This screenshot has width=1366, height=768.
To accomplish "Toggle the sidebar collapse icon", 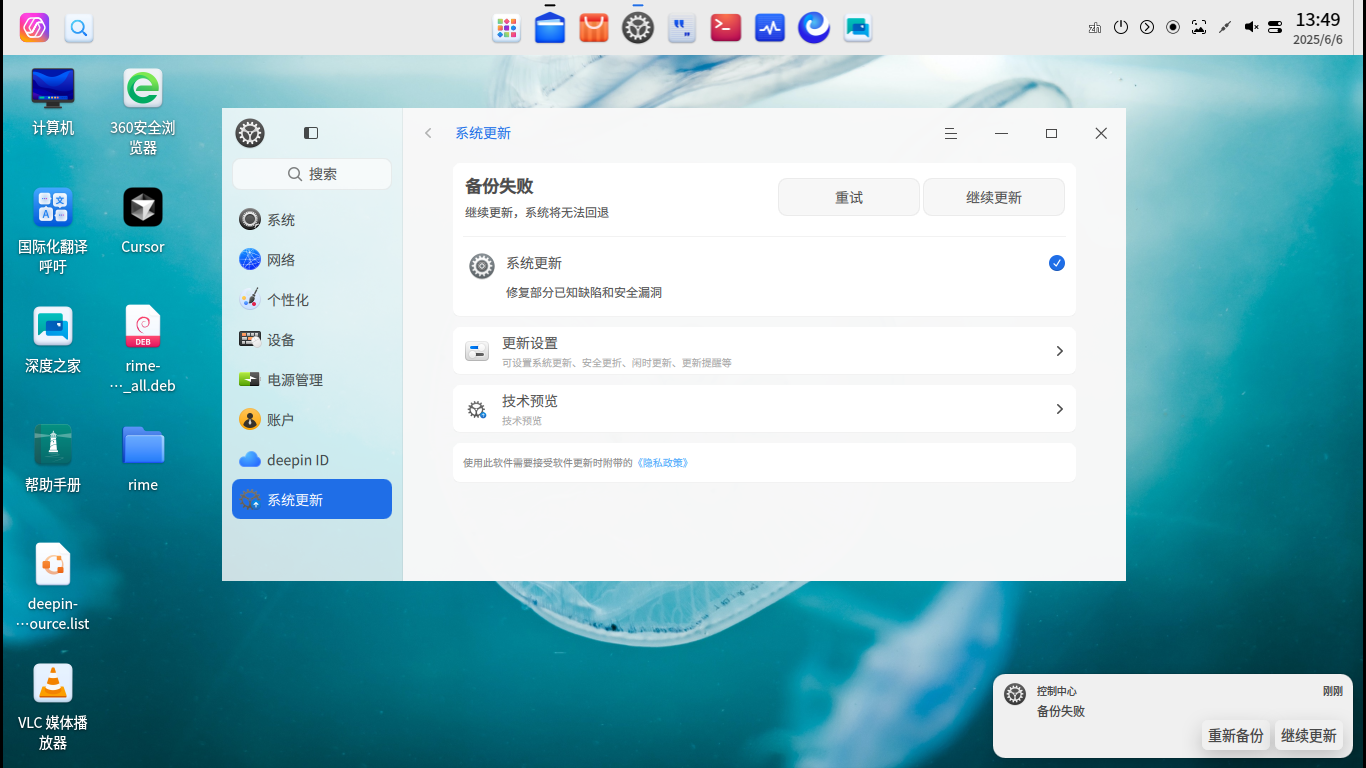I will tap(311, 133).
